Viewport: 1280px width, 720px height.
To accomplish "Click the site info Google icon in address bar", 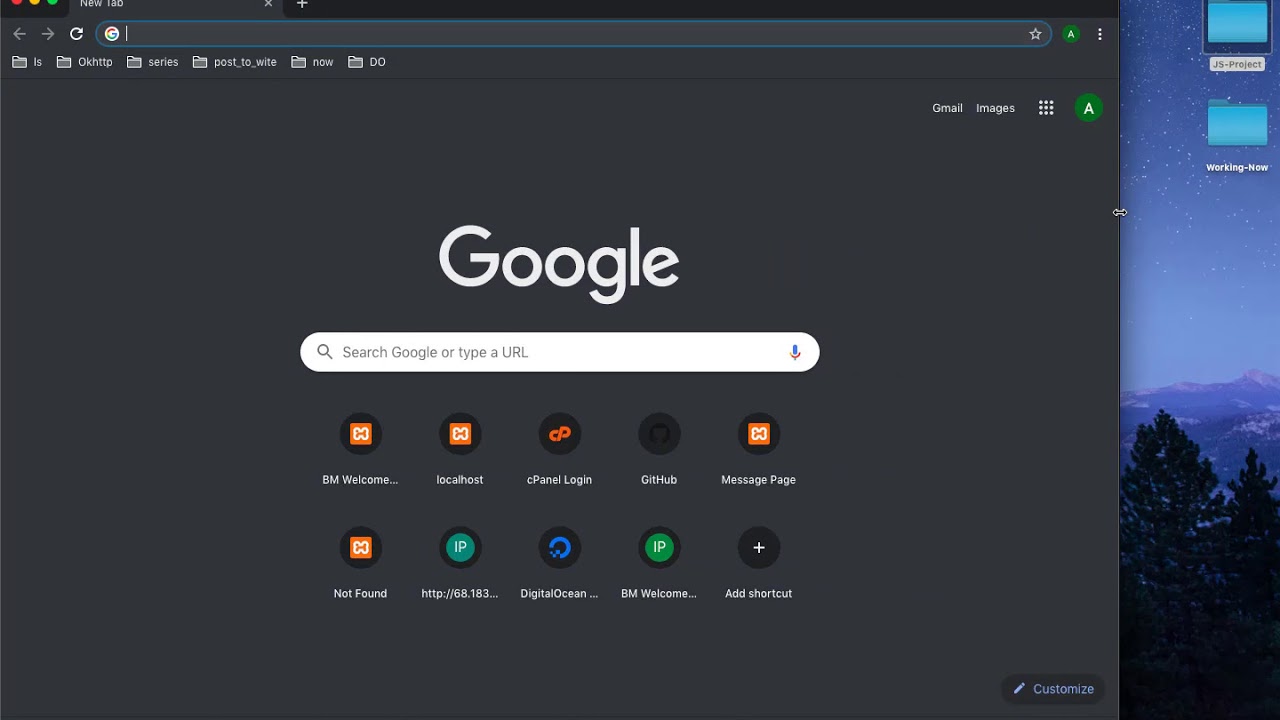I will click(x=112, y=34).
